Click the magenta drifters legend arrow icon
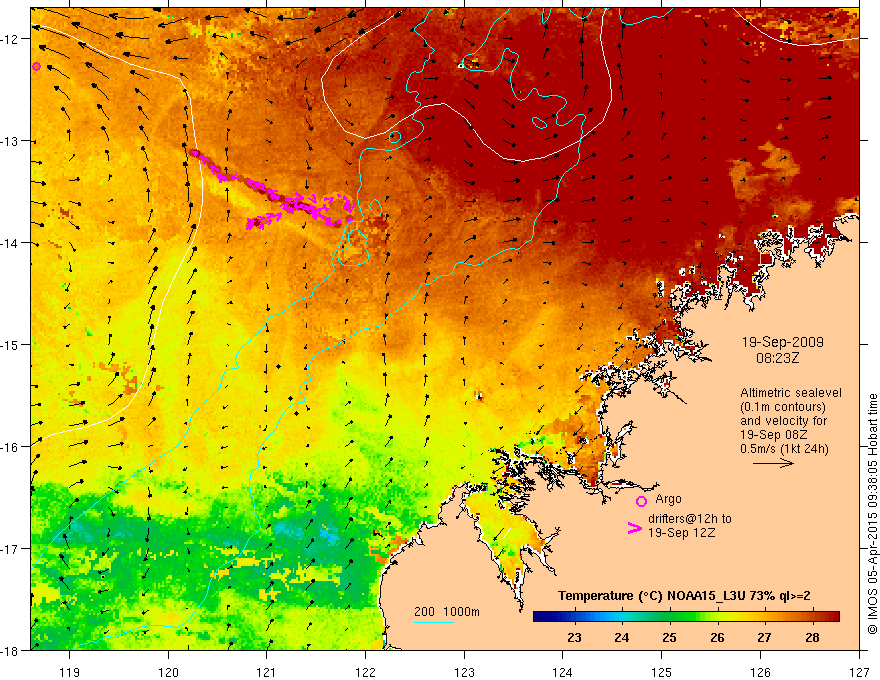 (x=634, y=528)
